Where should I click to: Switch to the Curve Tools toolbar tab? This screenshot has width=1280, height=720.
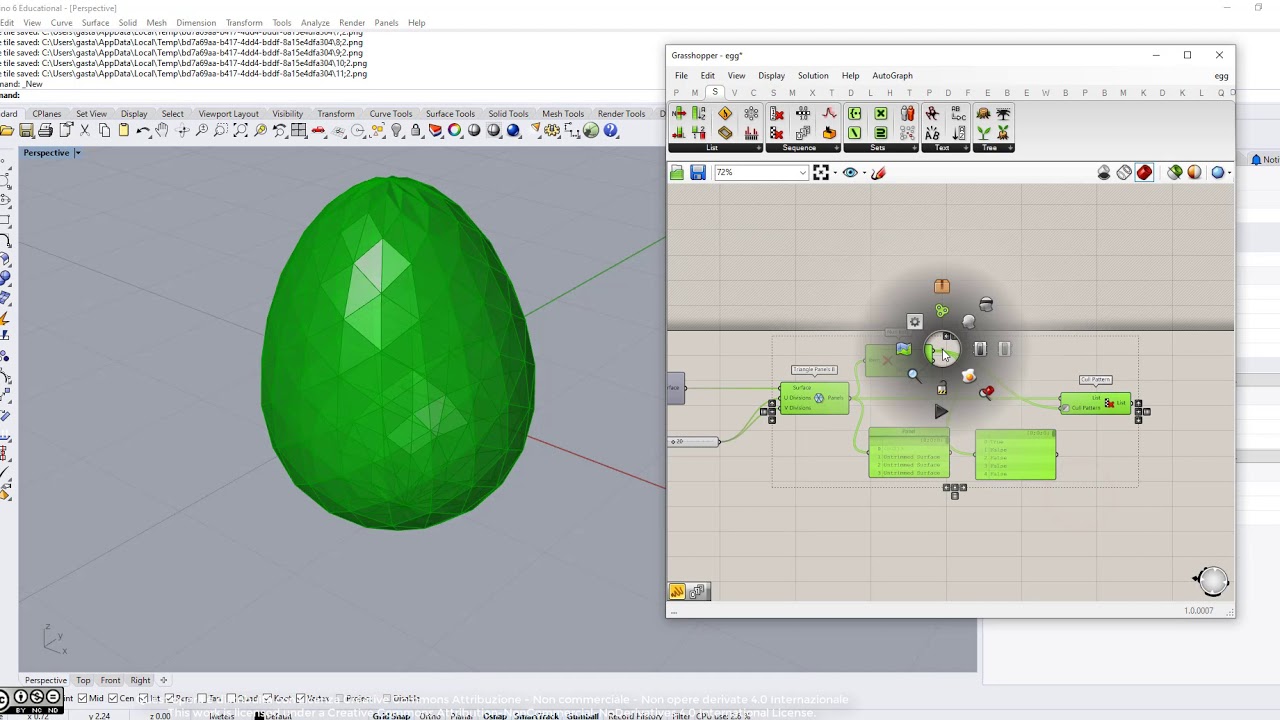point(390,114)
